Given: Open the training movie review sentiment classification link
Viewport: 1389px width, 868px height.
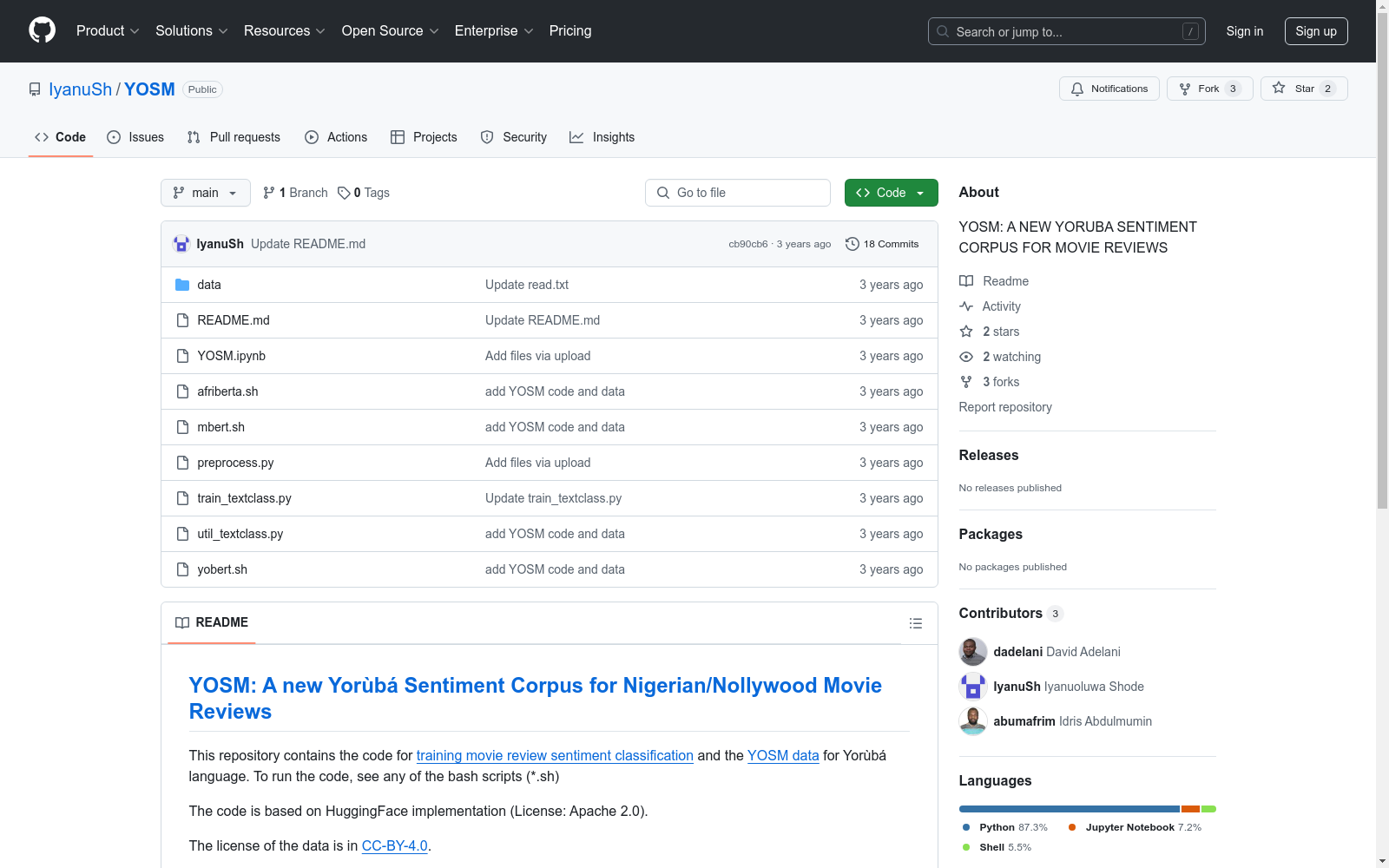Looking at the screenshot, I should [x=555, y=755].
